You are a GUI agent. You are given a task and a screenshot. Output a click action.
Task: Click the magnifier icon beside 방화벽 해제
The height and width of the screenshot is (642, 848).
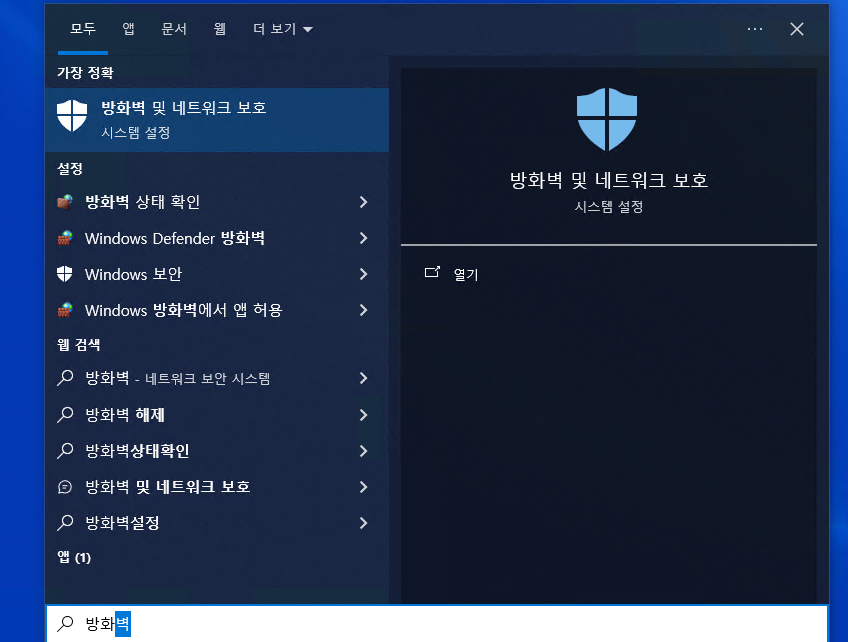[x=65, y=415]
